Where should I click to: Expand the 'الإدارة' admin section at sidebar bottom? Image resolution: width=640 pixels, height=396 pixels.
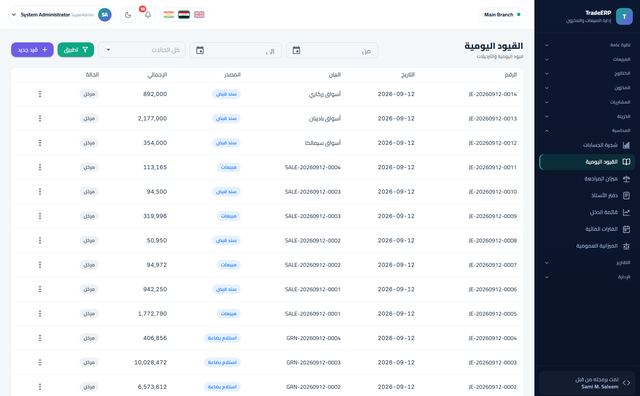pos(587,277)
